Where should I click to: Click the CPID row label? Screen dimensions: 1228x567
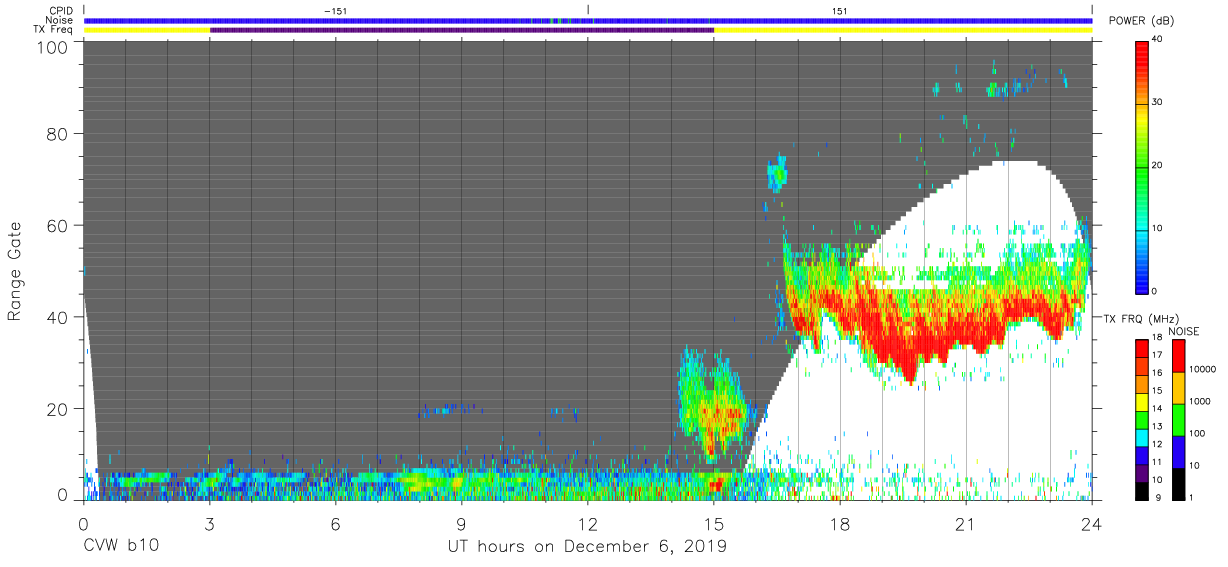click(x=61, y=11)
